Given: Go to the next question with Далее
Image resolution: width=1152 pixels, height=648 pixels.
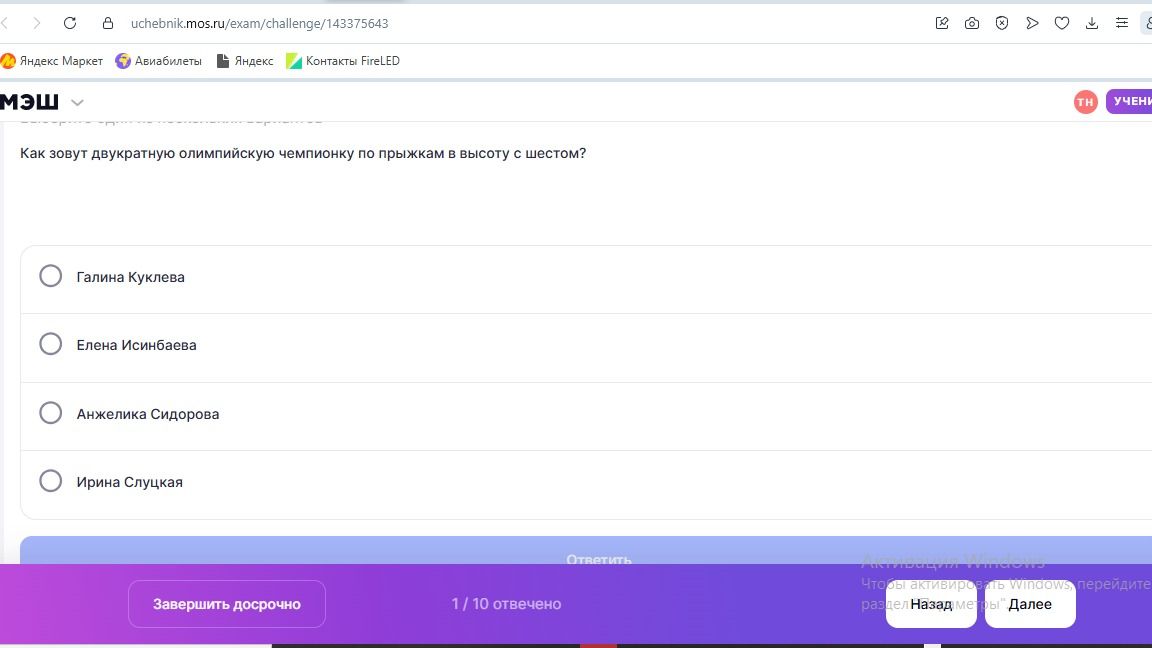Looking at the screenshot, I should [x=1030, y=604].
